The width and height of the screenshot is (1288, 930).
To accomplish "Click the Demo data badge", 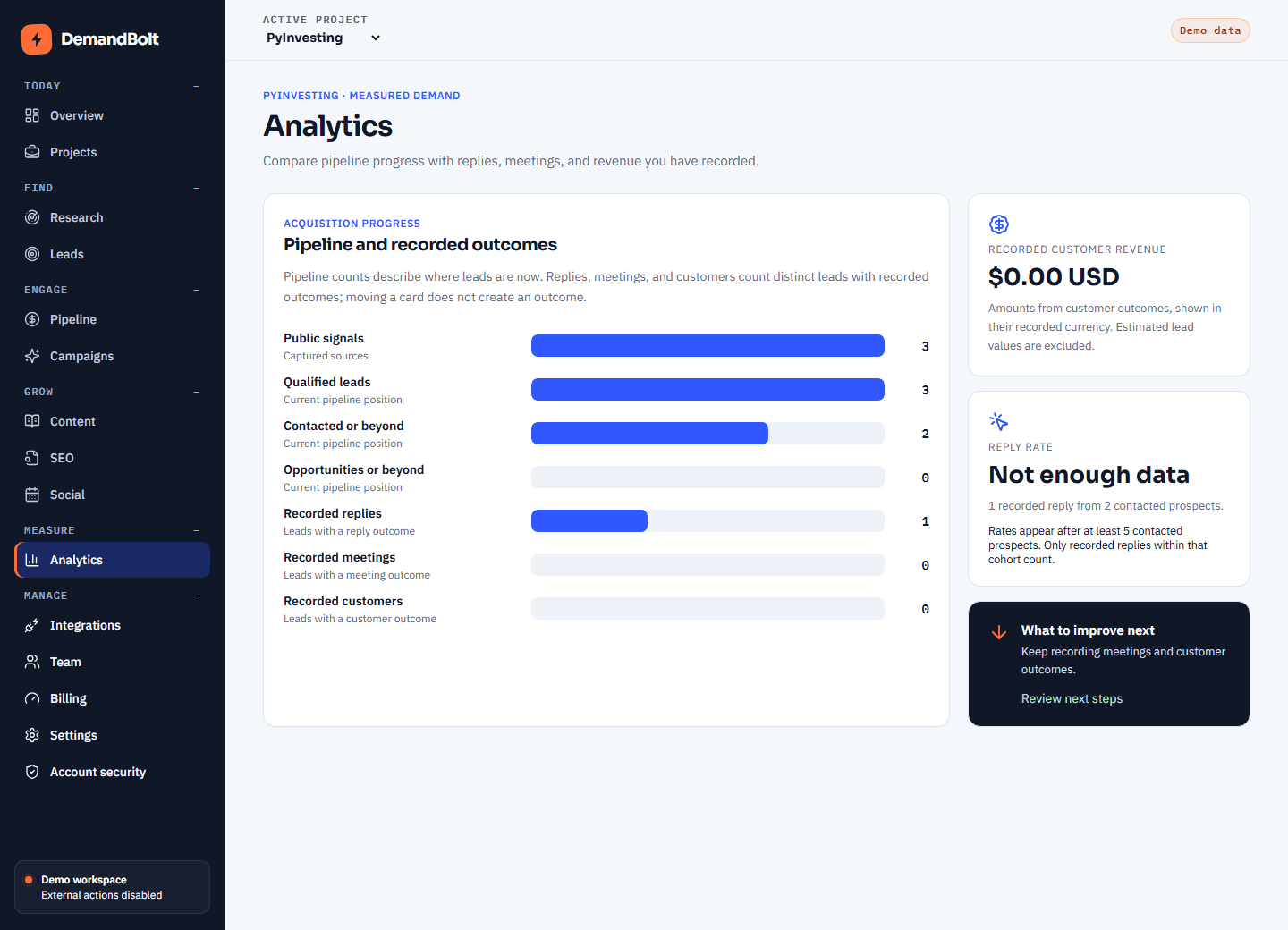I will tap(1210, 30).
